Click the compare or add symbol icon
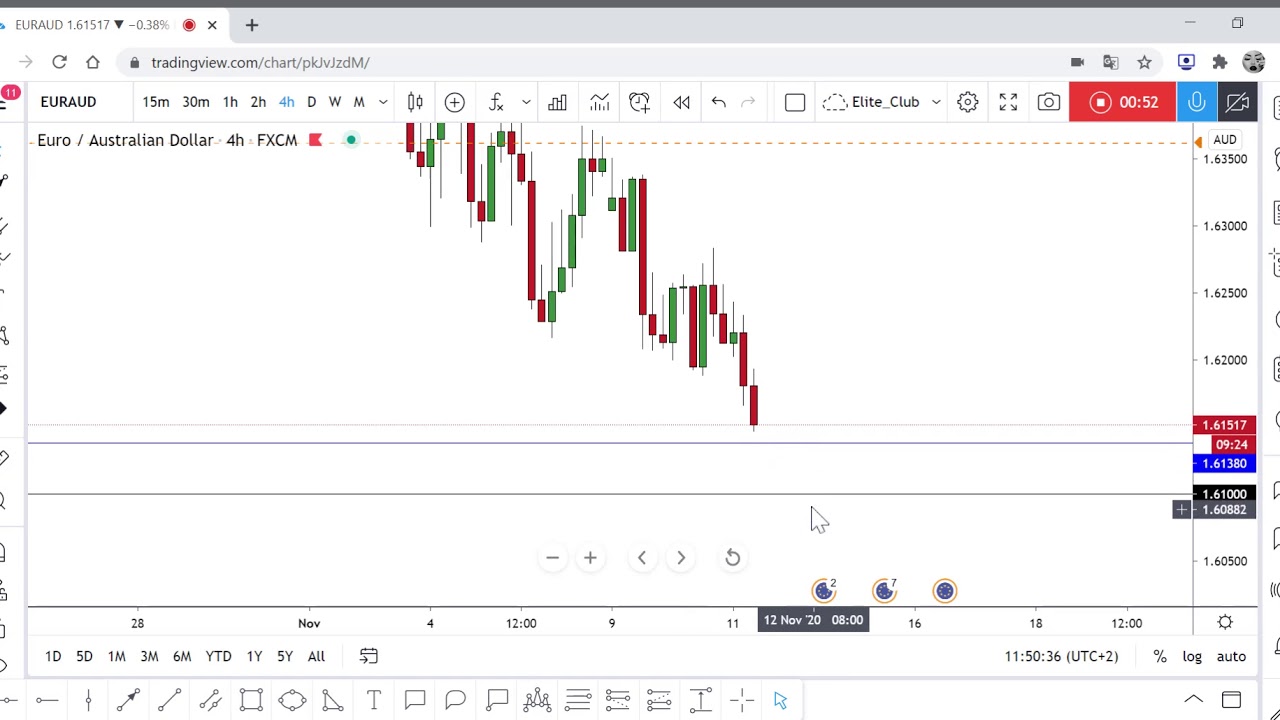 (x=455, y=102)
